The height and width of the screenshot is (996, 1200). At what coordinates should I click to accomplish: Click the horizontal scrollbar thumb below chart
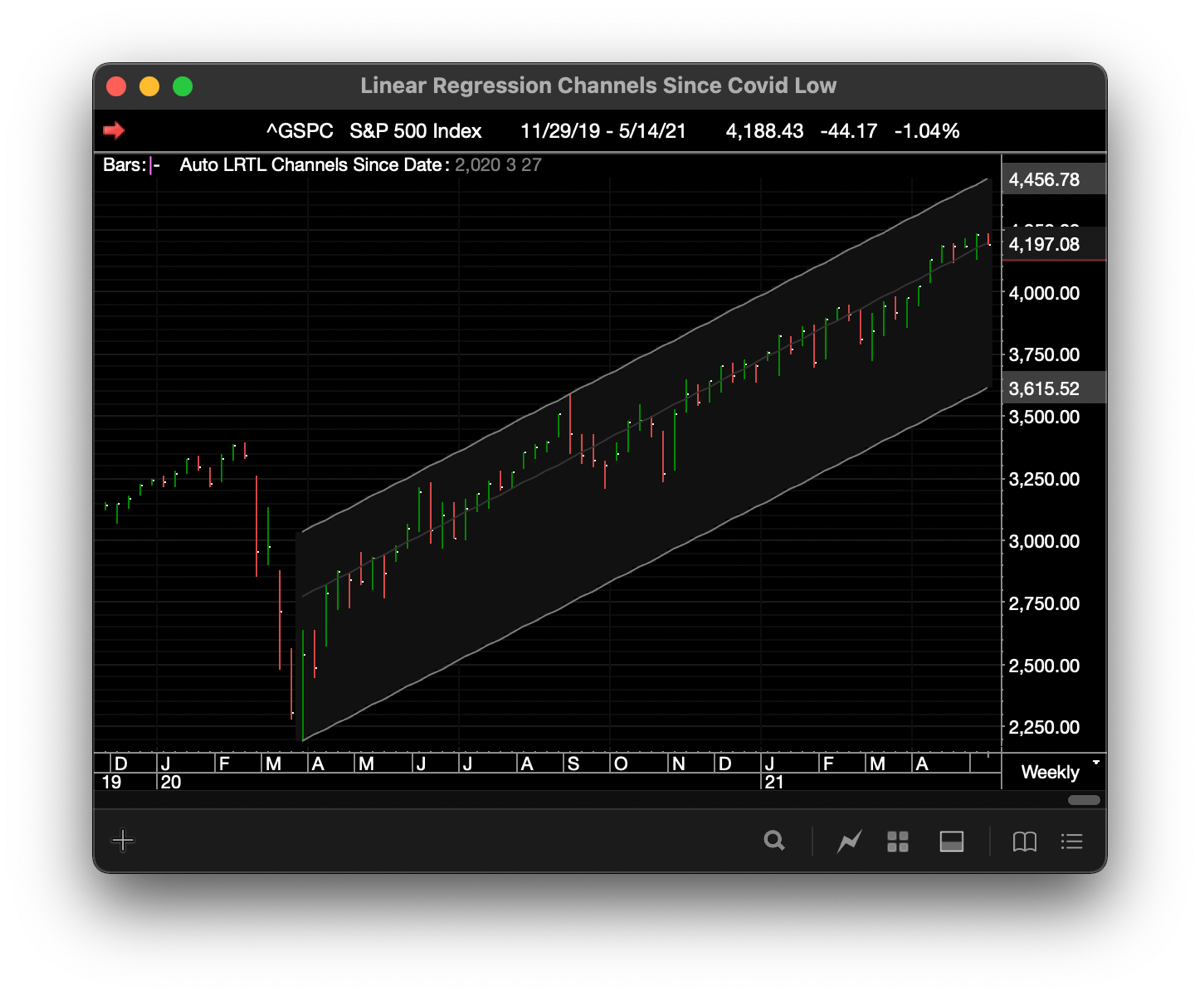(1084, 800)
